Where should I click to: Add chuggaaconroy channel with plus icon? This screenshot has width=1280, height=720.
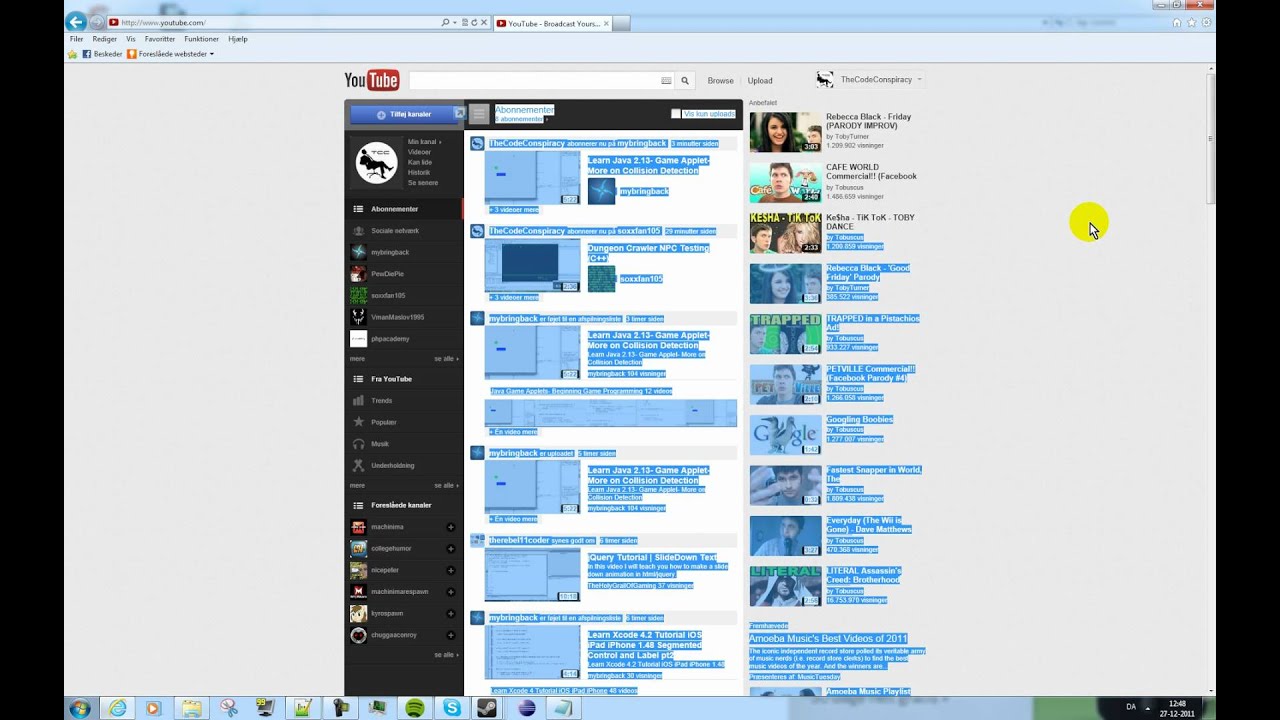[451, 635]
